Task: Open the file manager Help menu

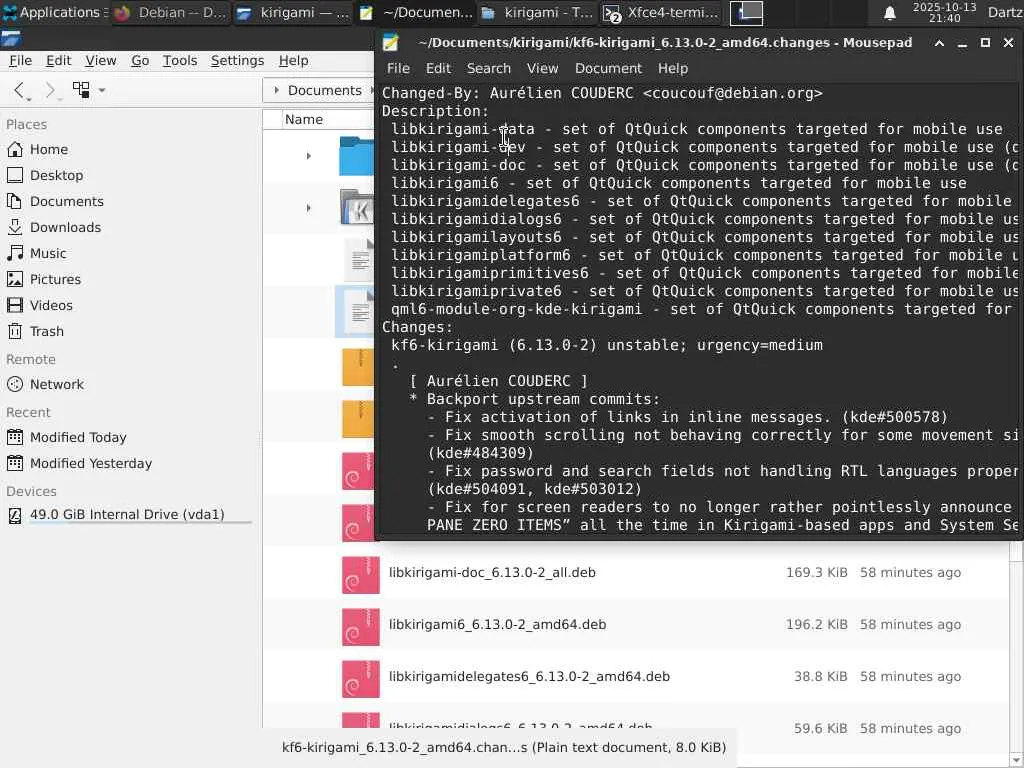Action: [x=293, y=61]
